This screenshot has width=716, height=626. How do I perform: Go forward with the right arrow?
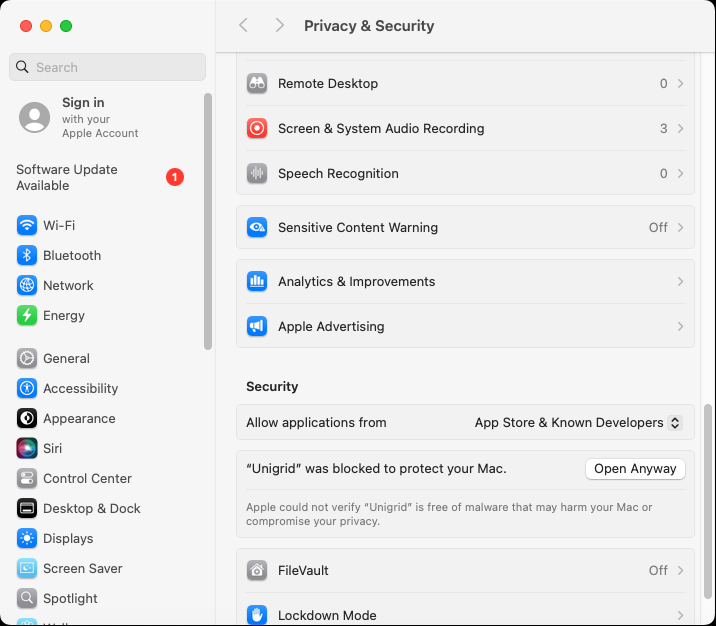point(279,26)
